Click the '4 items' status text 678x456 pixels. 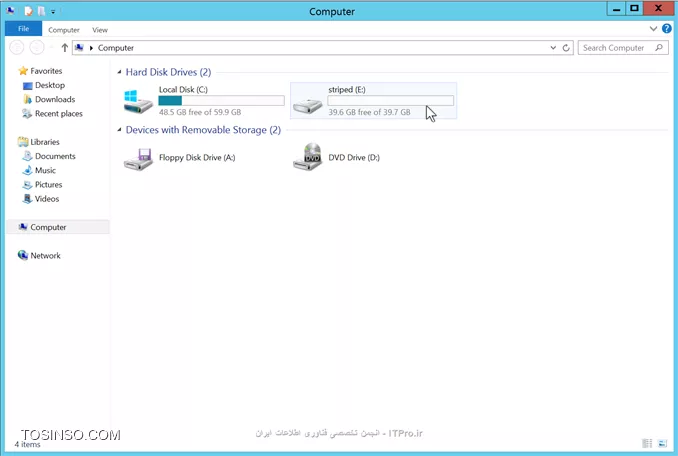click(27, 444)
